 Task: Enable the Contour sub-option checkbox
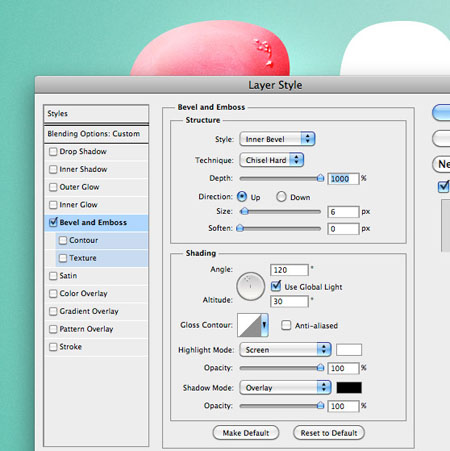(x=63, y=240)
